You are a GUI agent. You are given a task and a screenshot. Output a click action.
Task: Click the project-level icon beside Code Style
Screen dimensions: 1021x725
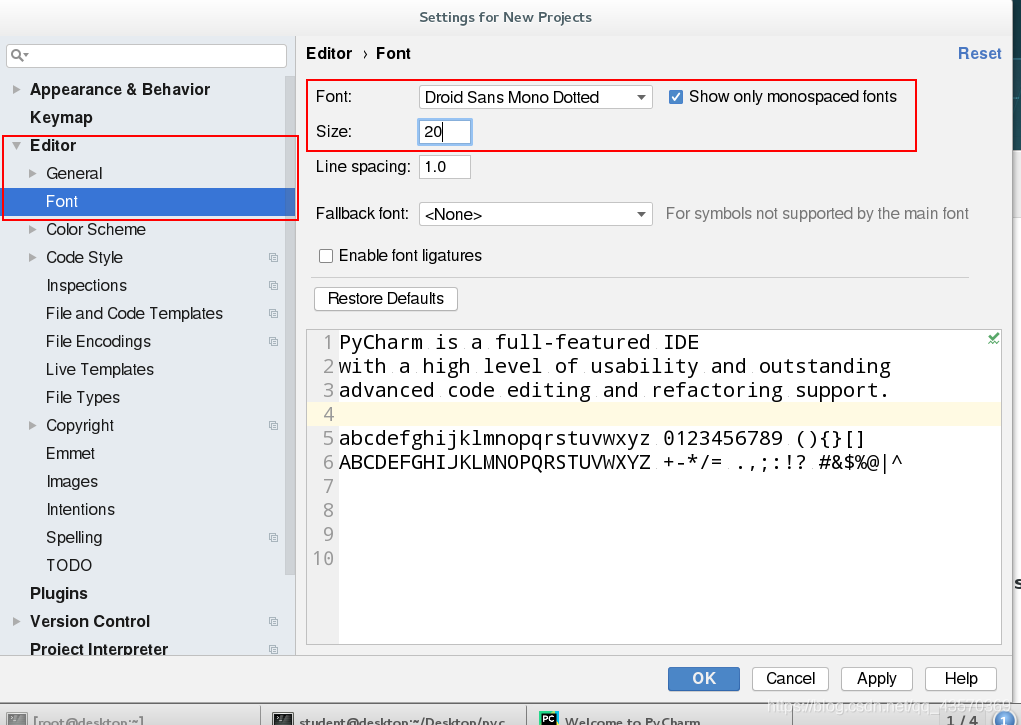tap(273, 258)
